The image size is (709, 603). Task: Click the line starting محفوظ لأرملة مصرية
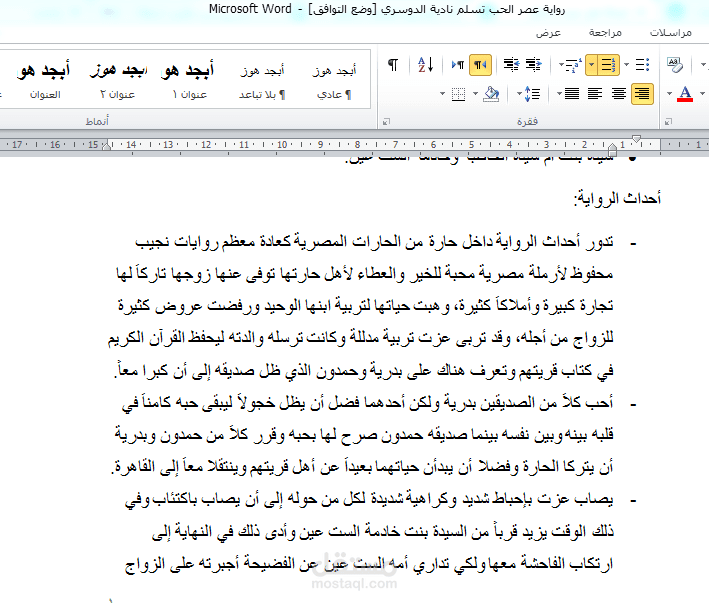click(x=364, y=273)
